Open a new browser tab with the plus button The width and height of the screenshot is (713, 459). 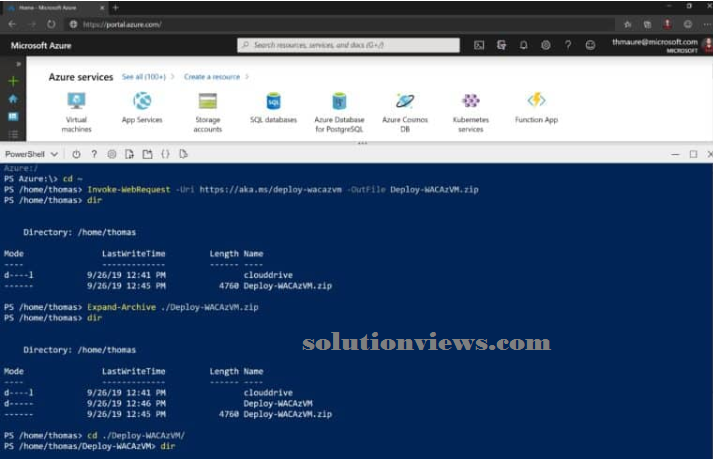pos(115,8)
